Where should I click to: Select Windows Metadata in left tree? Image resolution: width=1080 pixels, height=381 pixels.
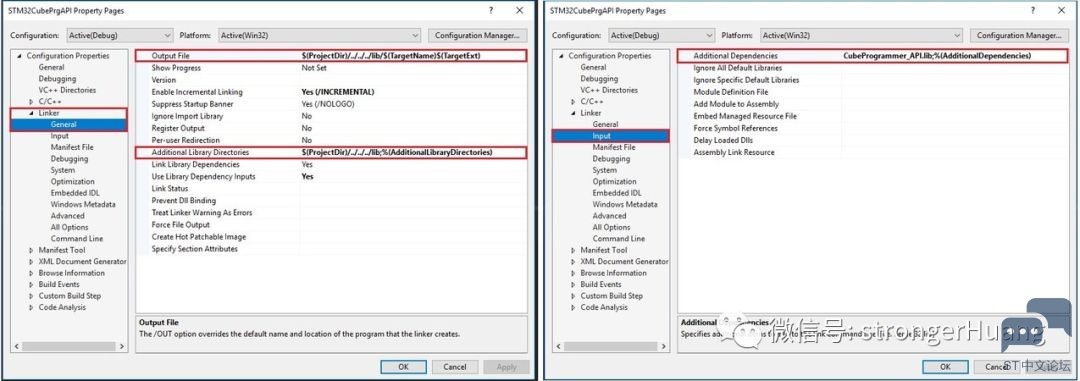pos(83,204)
